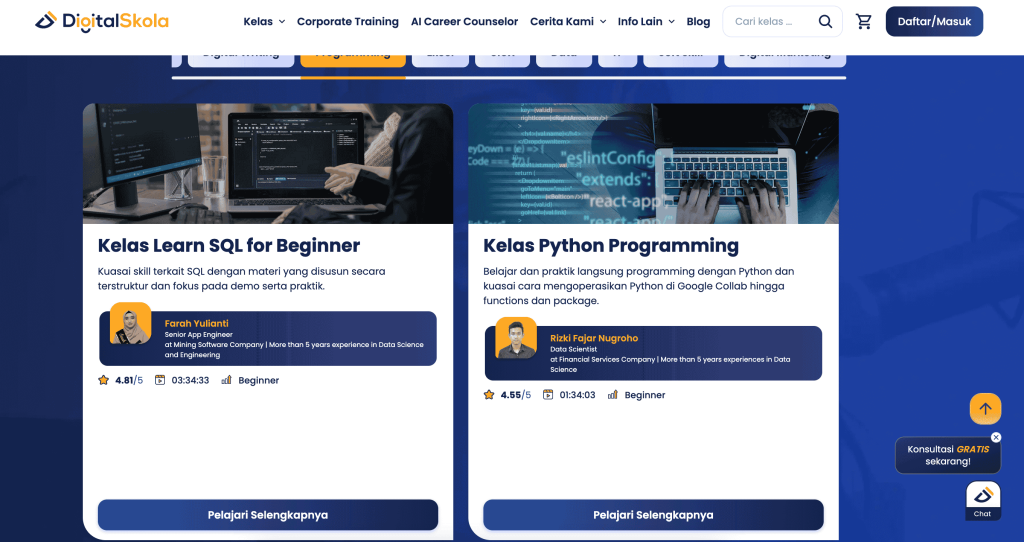The image size is (1024, 542).
Task: Click the scroll-to-top arrow button
Action: coord(985,409)
